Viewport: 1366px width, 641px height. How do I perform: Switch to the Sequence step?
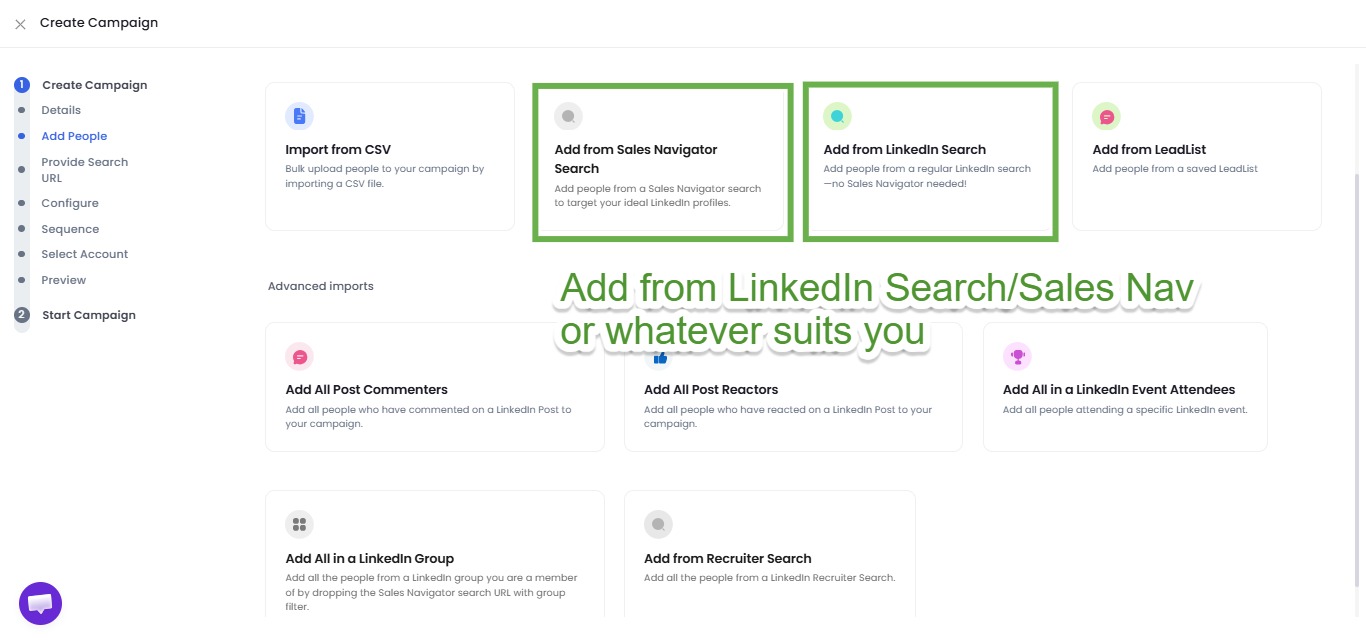coord(70,228)
